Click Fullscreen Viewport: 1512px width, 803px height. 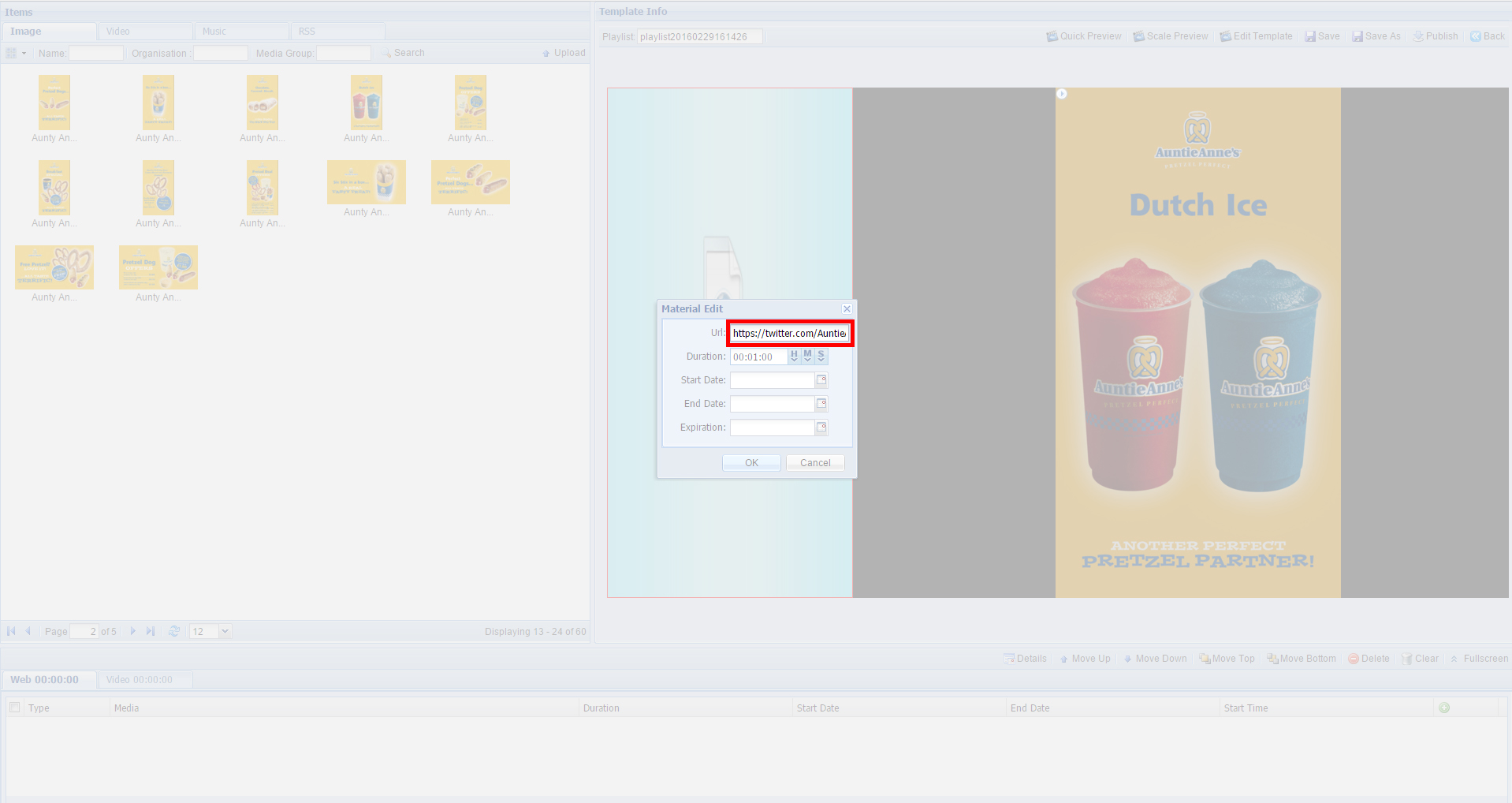click(1478, 659)
